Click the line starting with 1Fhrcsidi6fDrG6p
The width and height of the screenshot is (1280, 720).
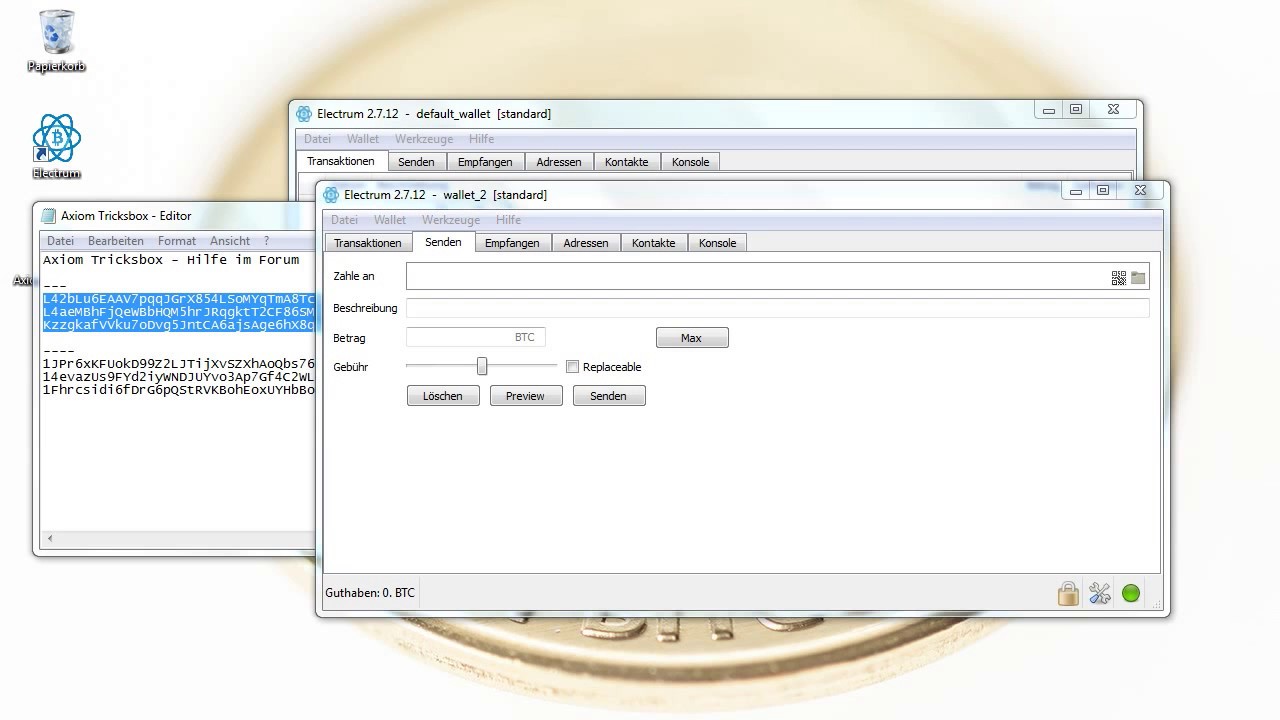point(179,389)
